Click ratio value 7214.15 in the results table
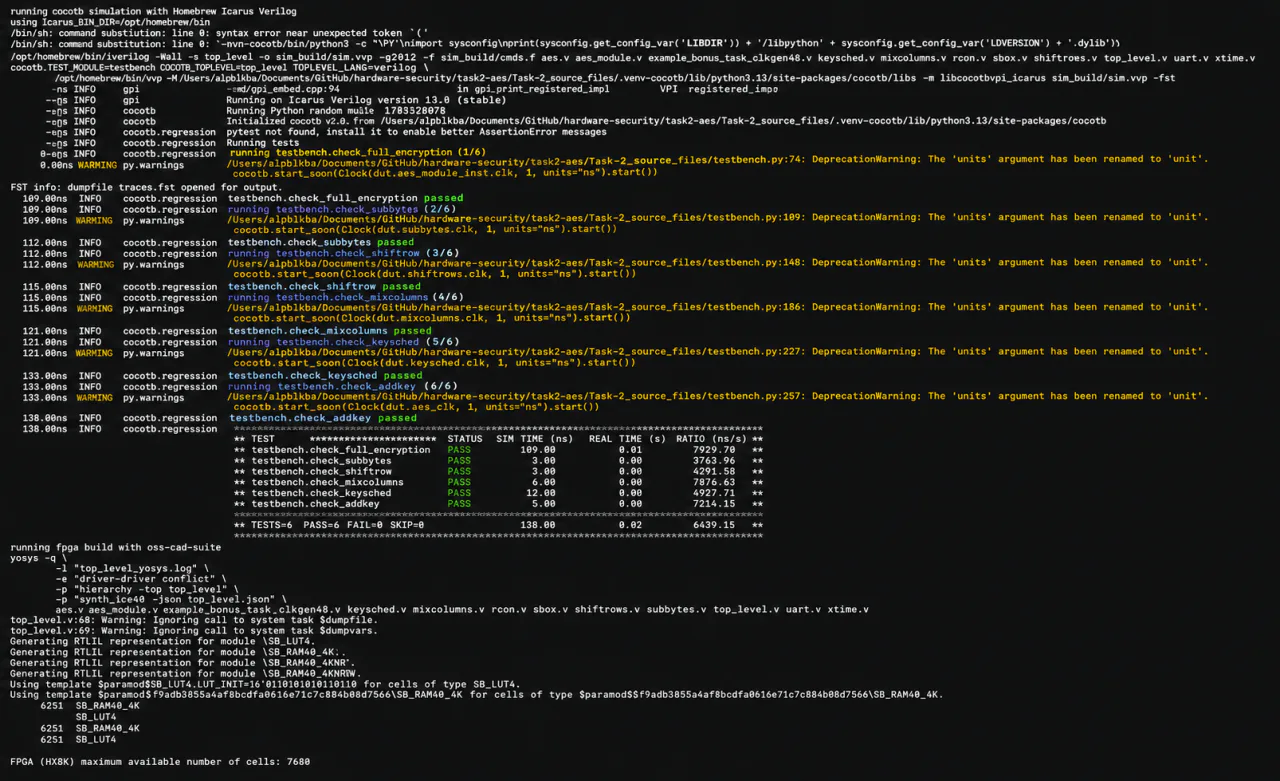The width and height of the screenshot is (1280, 781). pos(714,504)
